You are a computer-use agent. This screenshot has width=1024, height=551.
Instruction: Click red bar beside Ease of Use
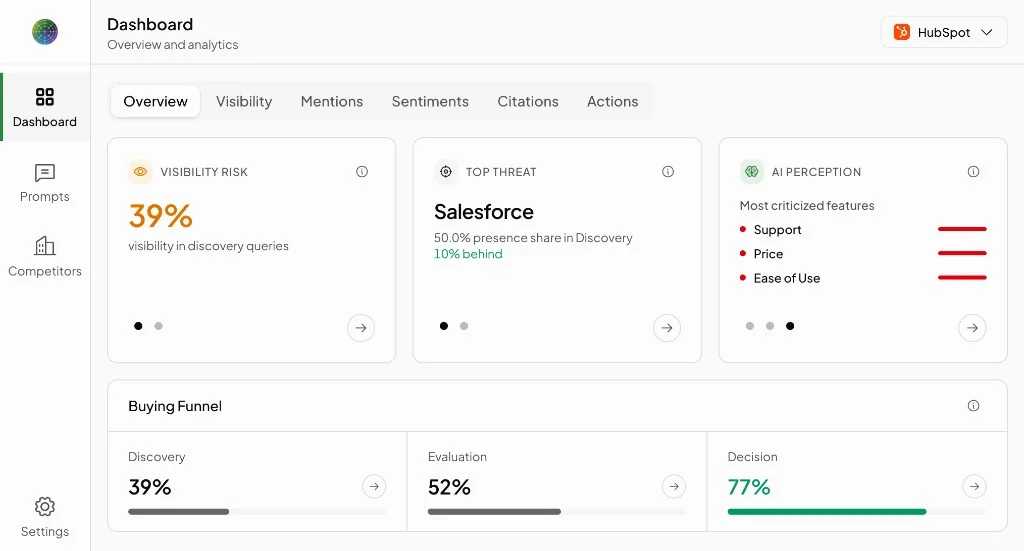(x=962, y=277)
